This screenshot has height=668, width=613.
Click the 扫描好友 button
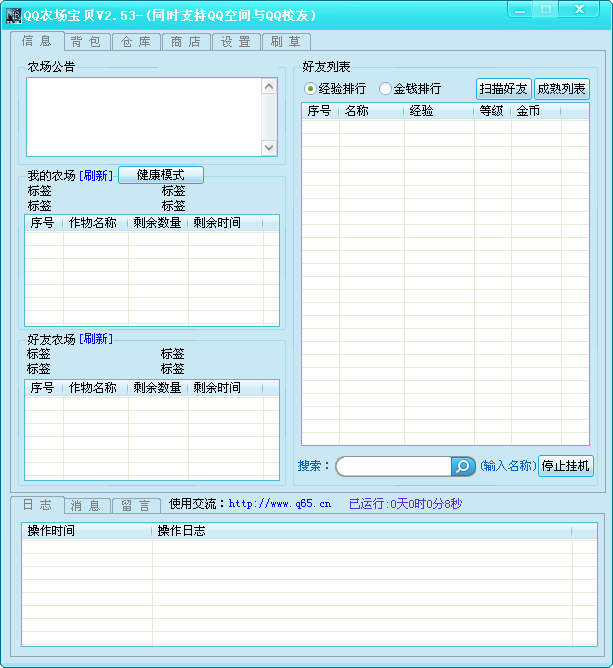coord(504,89)
